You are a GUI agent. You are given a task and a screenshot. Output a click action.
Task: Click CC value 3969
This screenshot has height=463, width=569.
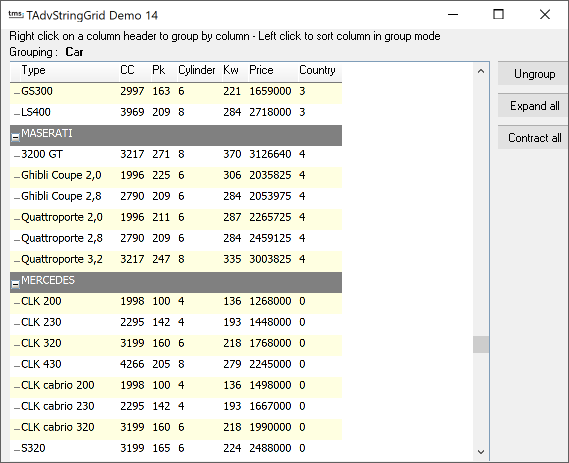[132, 112]
